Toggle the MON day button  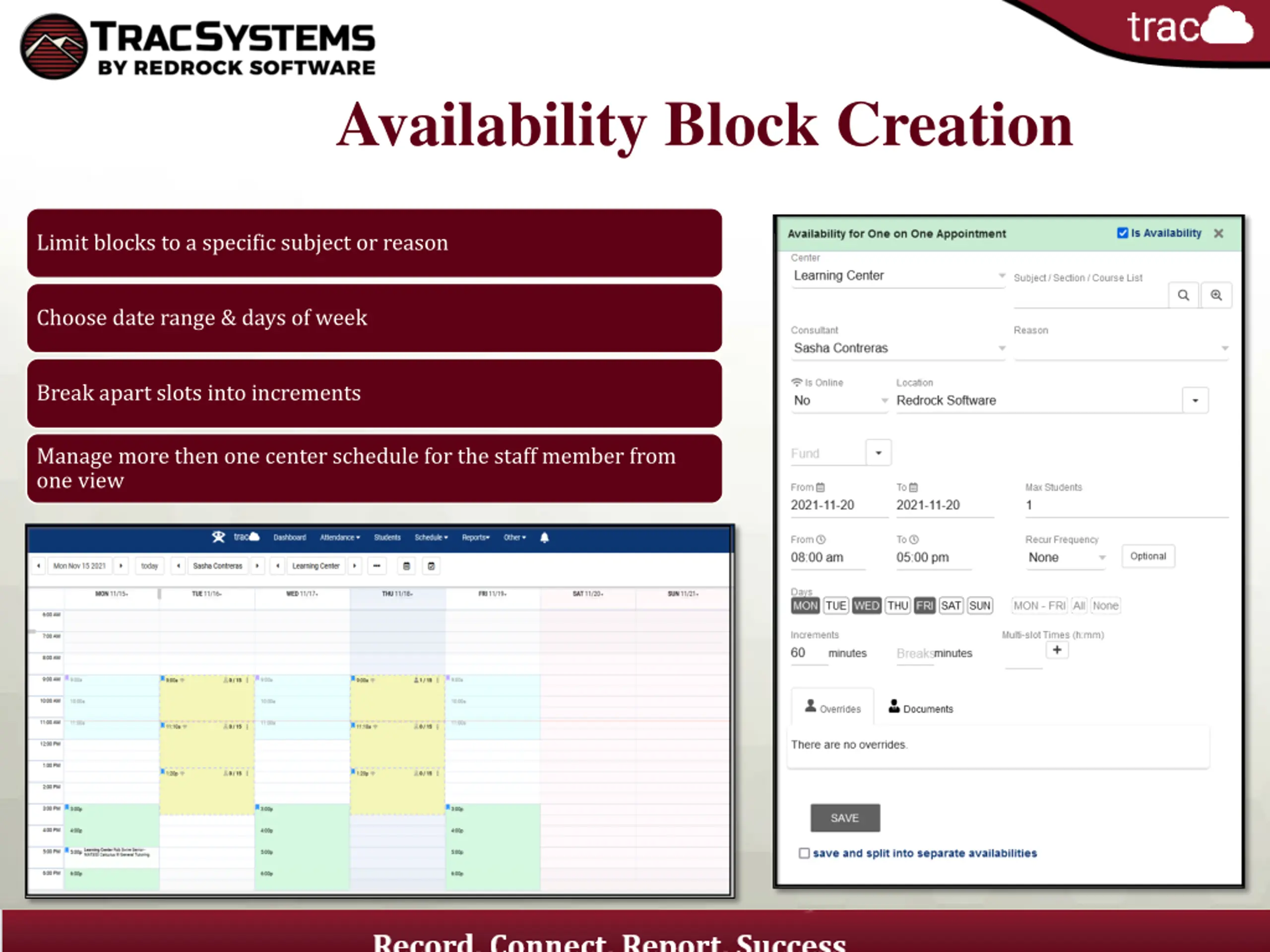(x=805, y=605)
